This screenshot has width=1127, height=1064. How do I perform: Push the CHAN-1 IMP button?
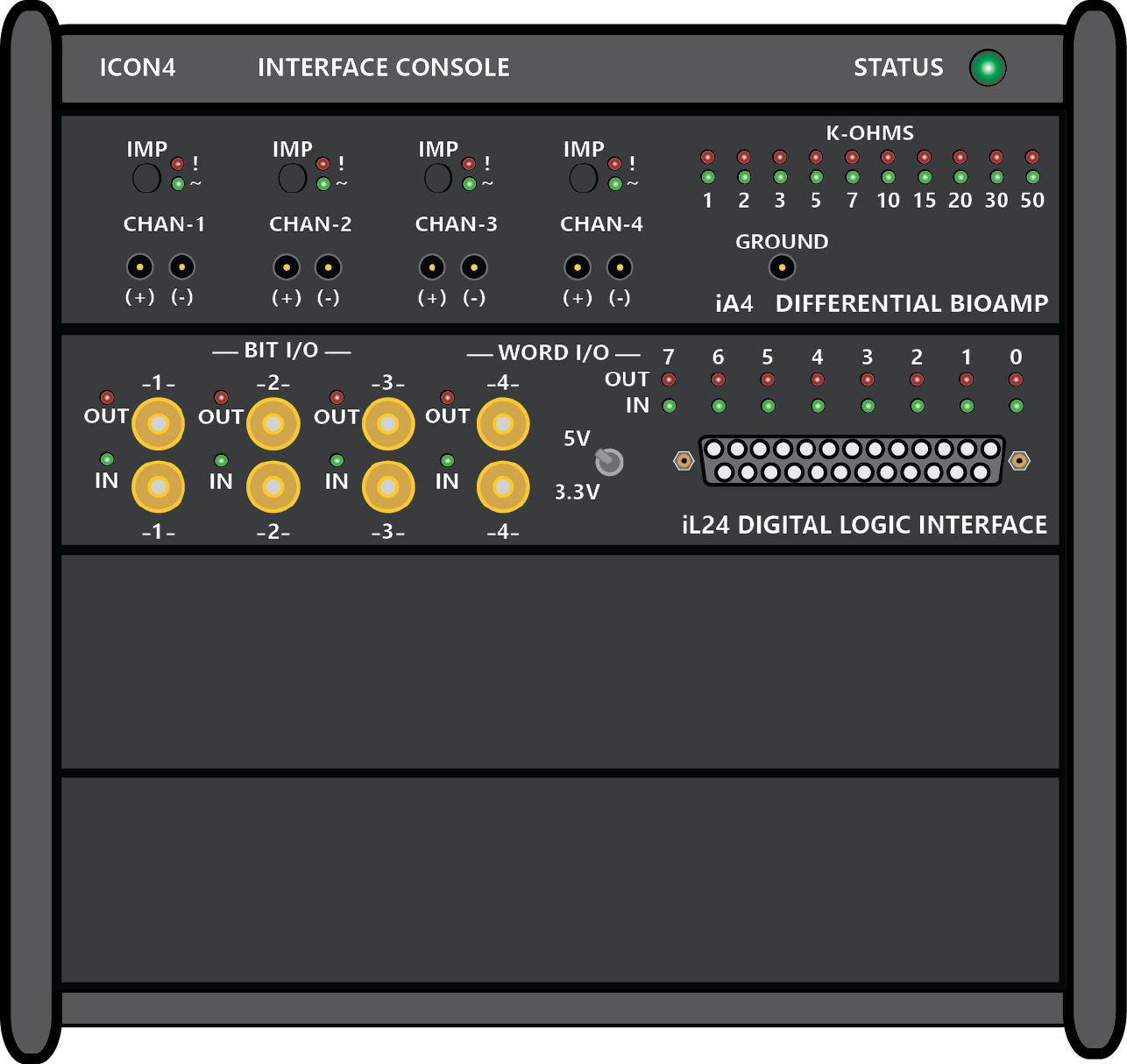146,178
